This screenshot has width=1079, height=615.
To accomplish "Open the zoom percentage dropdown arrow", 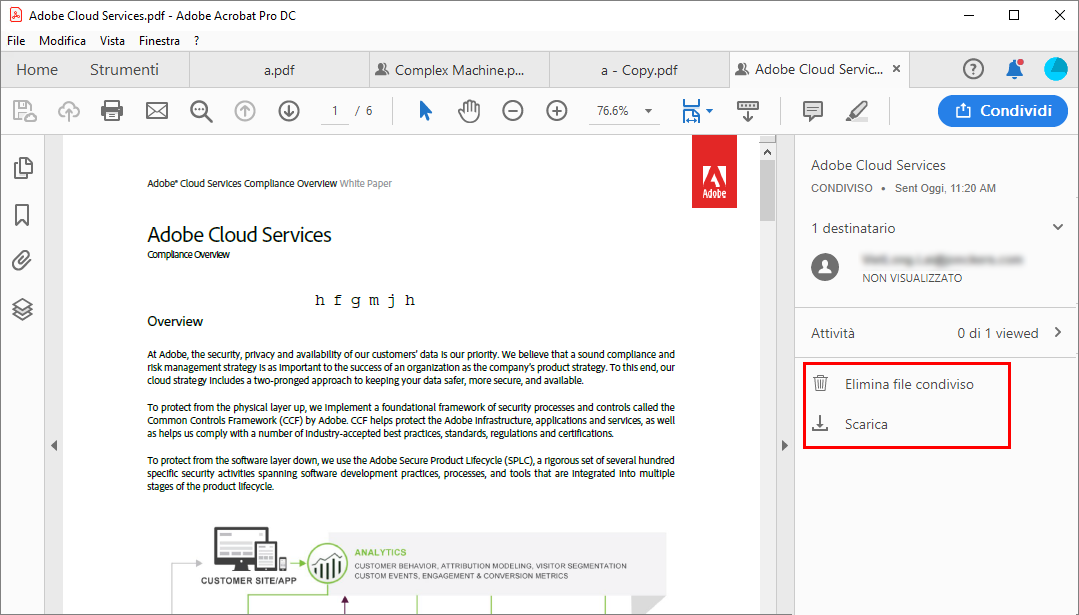I will 648,111.
